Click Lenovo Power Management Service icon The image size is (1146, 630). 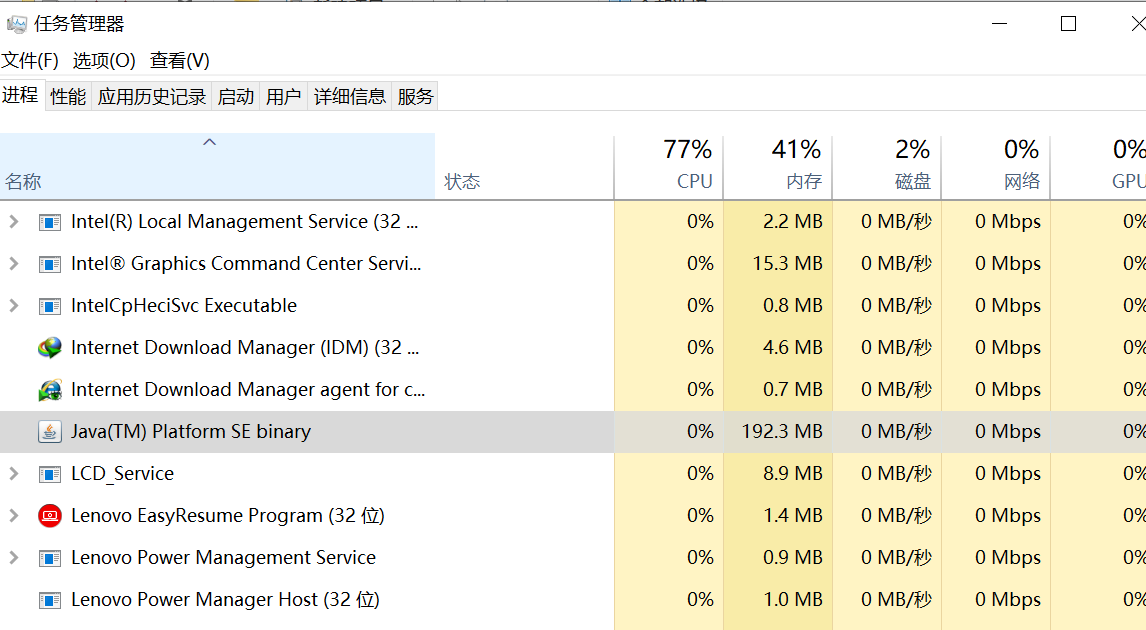click(x=50, y=558)
